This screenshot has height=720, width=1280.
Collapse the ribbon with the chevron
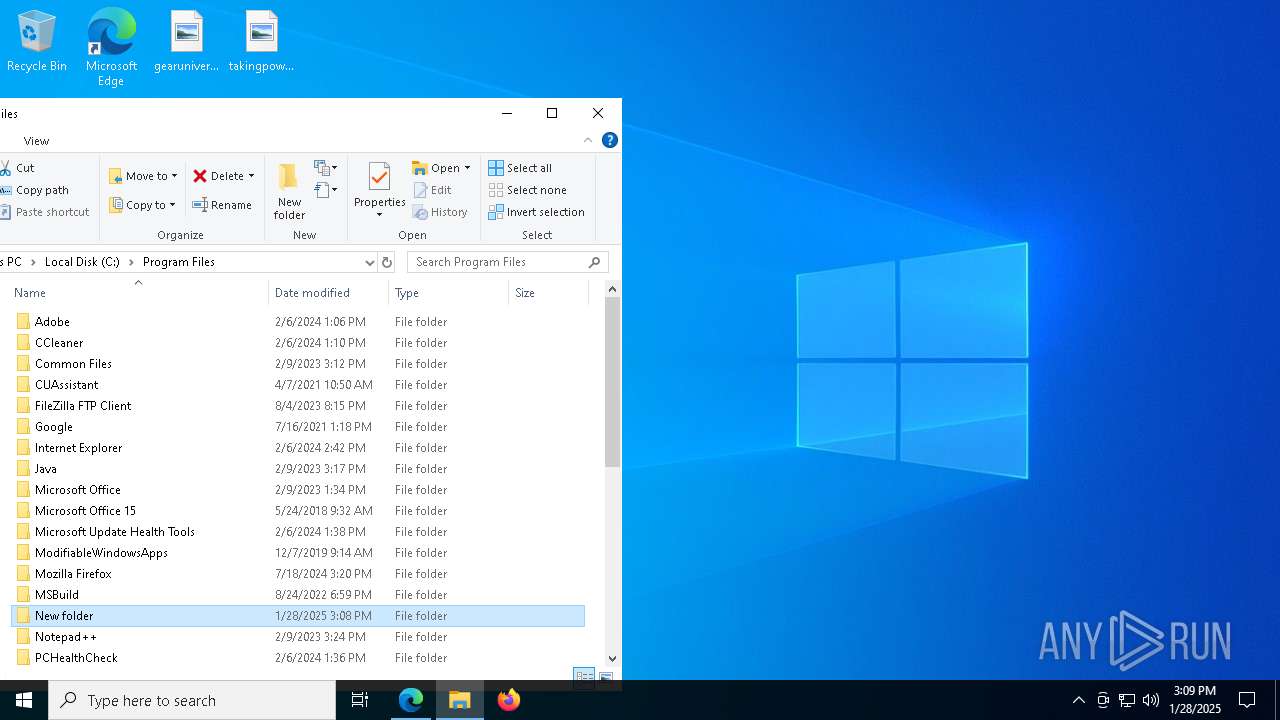(x=588, y=141)
